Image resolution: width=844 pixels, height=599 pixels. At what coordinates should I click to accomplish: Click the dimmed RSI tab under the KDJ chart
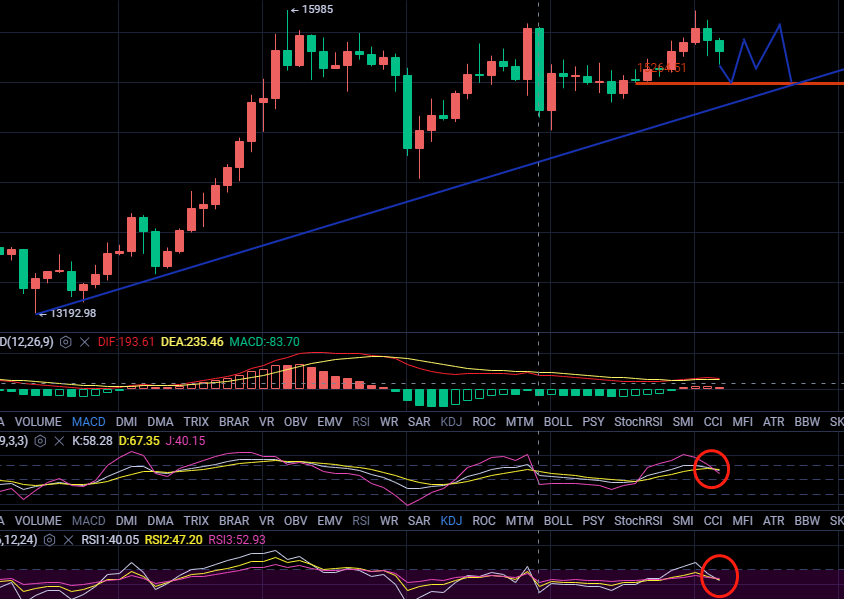(x=361, y=521)
